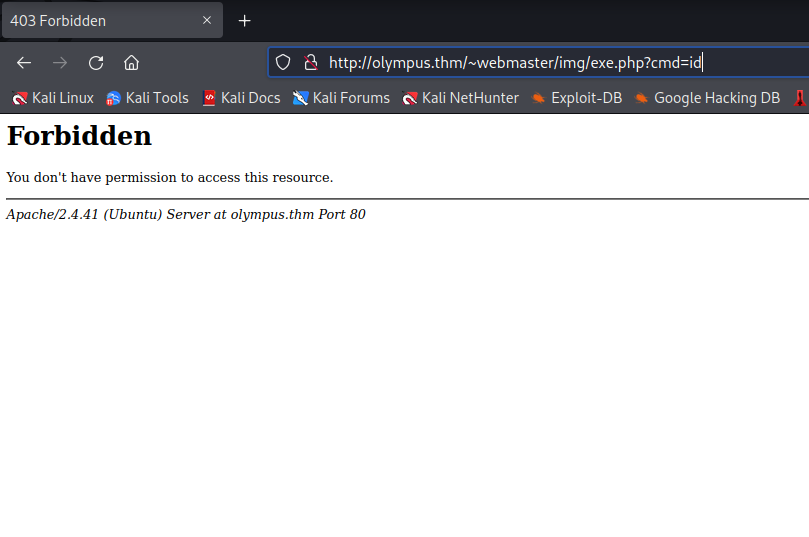Click the forward navigation arrow
Viewport: 809px width, 537px height.
click(x=60, y=62)
